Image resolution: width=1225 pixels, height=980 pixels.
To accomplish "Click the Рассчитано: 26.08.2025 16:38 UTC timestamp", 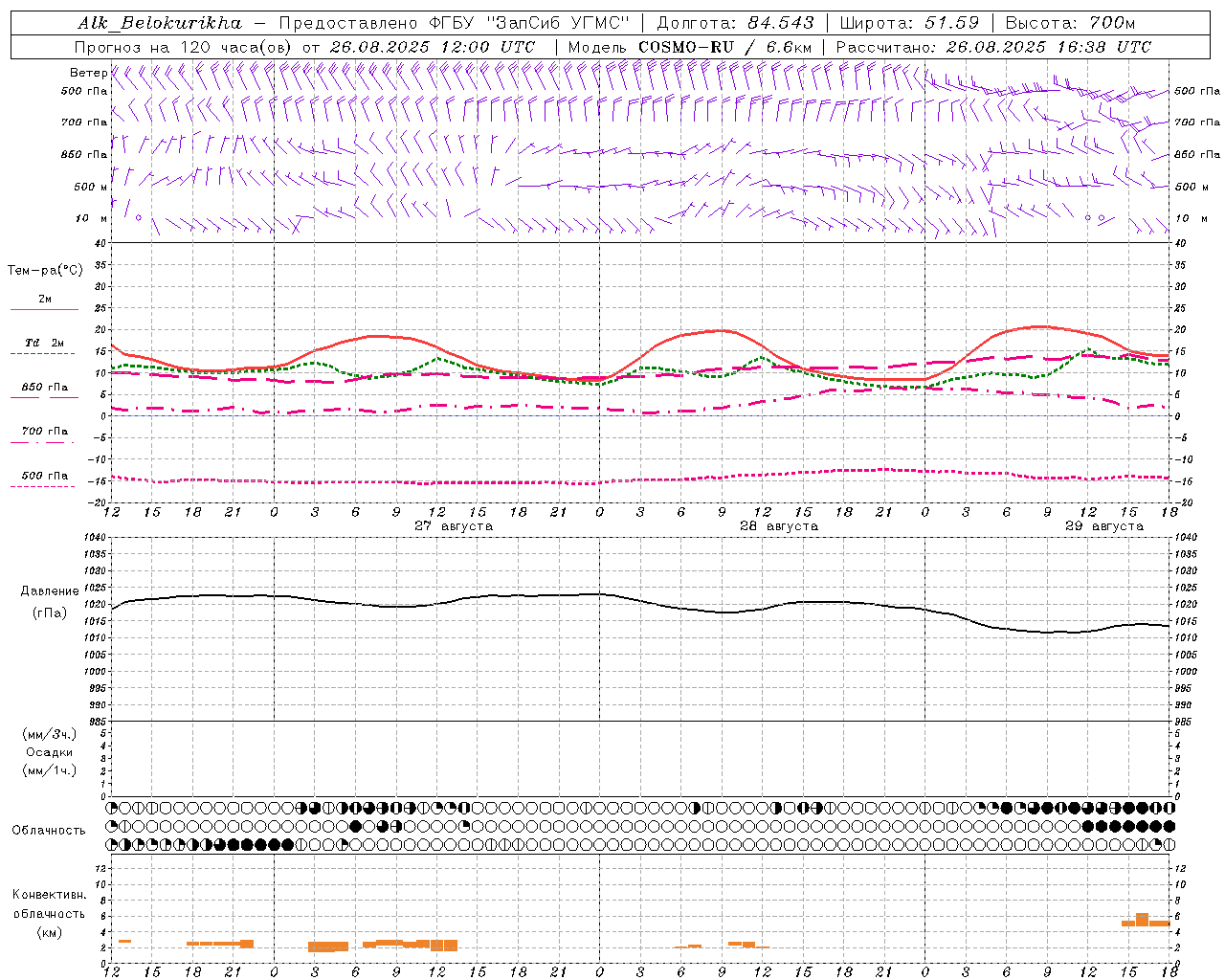I will (x=994, y=47).
